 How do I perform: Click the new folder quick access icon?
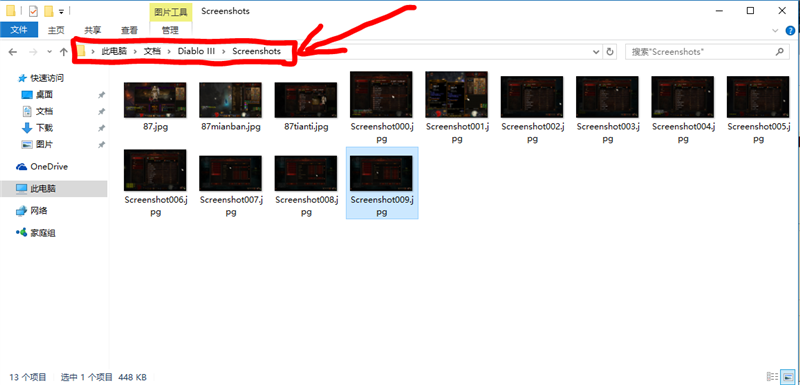48,11
